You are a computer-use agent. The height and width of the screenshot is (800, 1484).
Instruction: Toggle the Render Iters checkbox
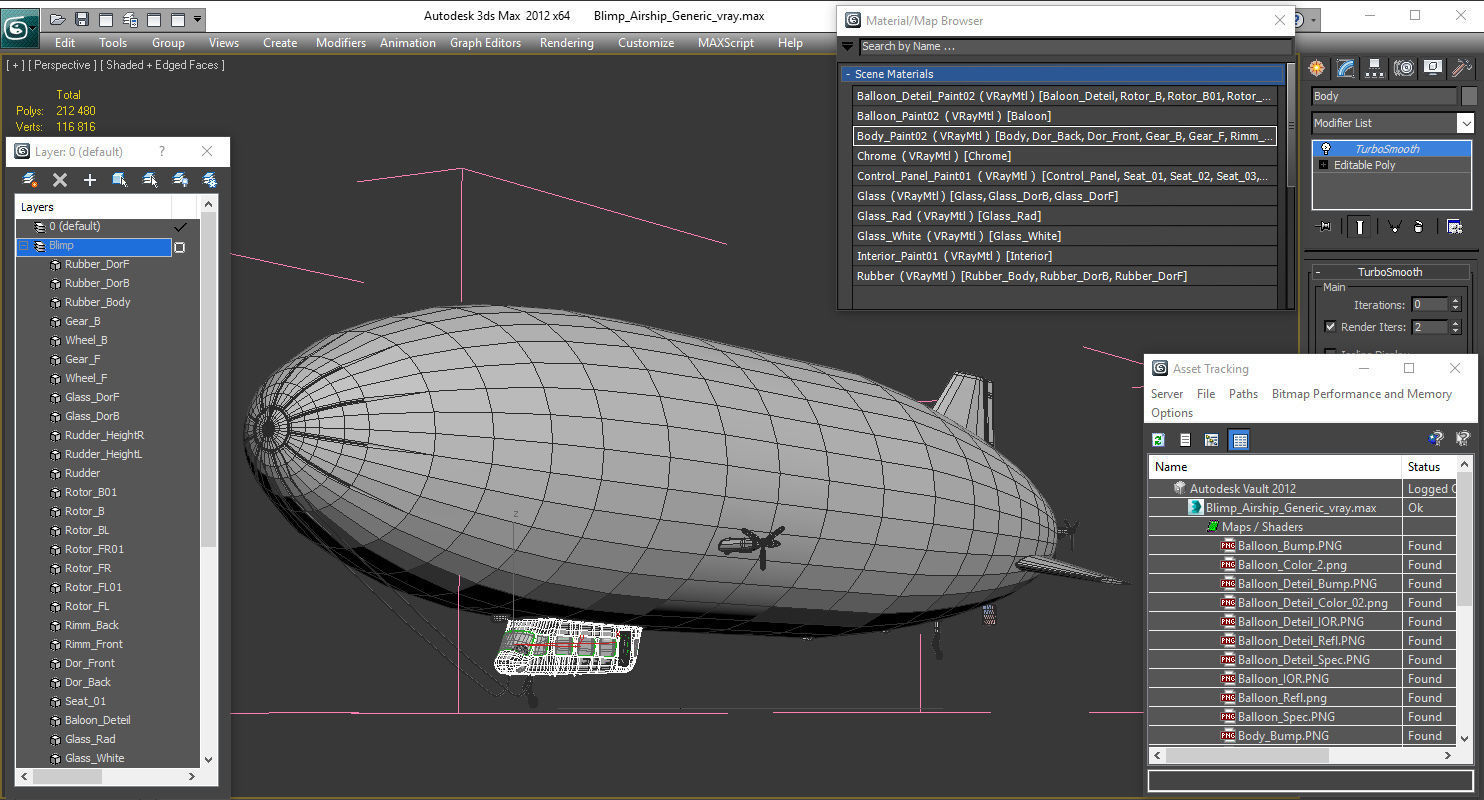[1330, 327]
